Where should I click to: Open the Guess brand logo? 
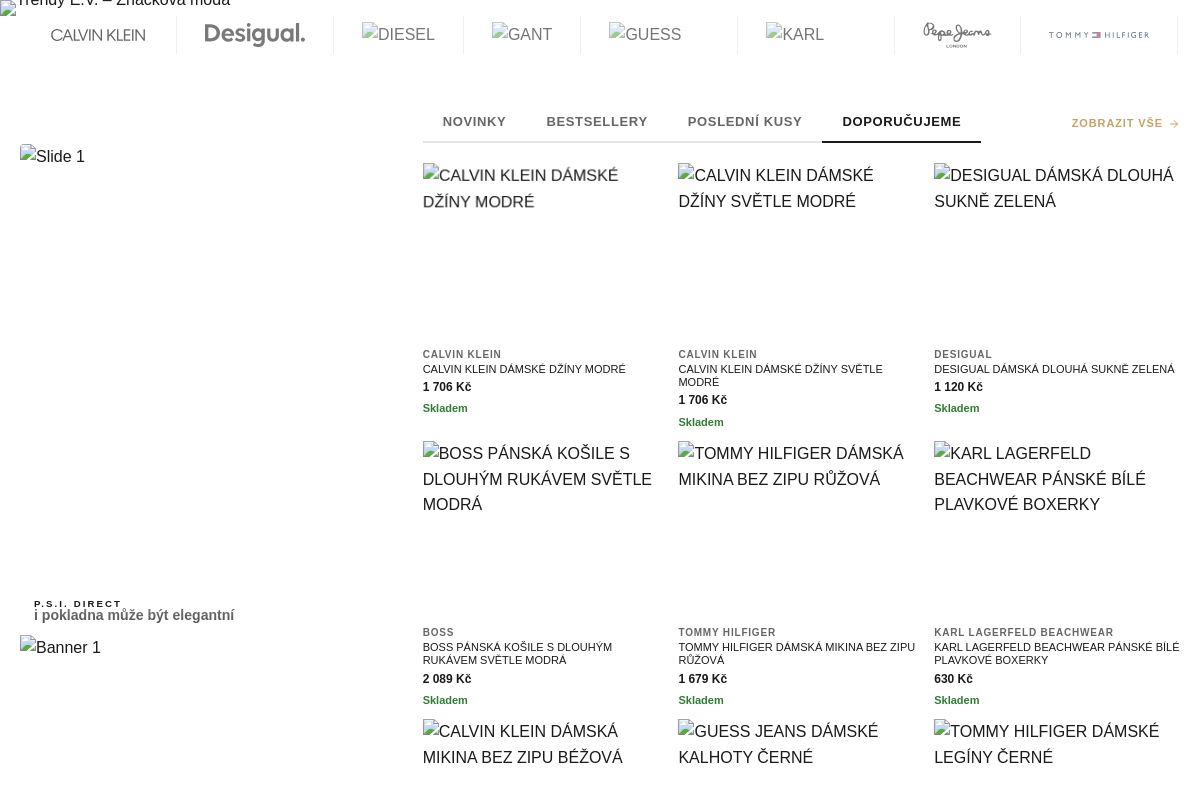coord(645,35)
